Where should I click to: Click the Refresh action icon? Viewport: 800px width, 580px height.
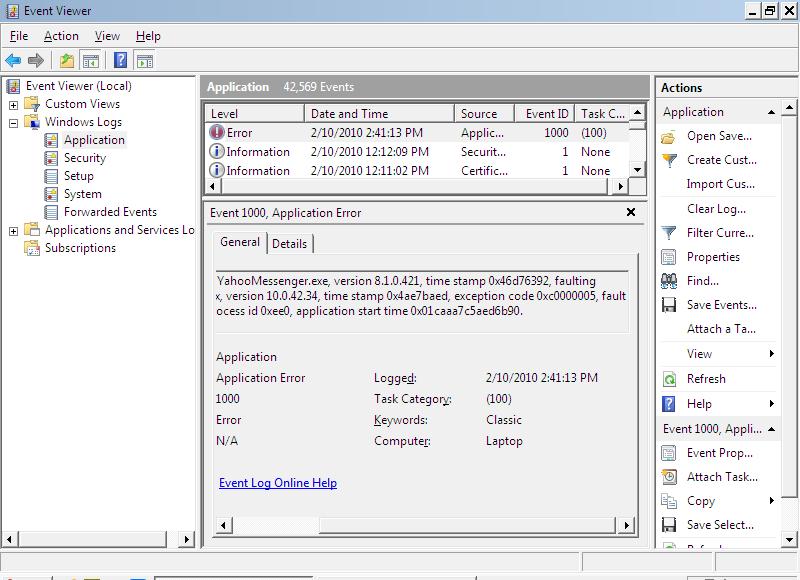click(669, 379)
